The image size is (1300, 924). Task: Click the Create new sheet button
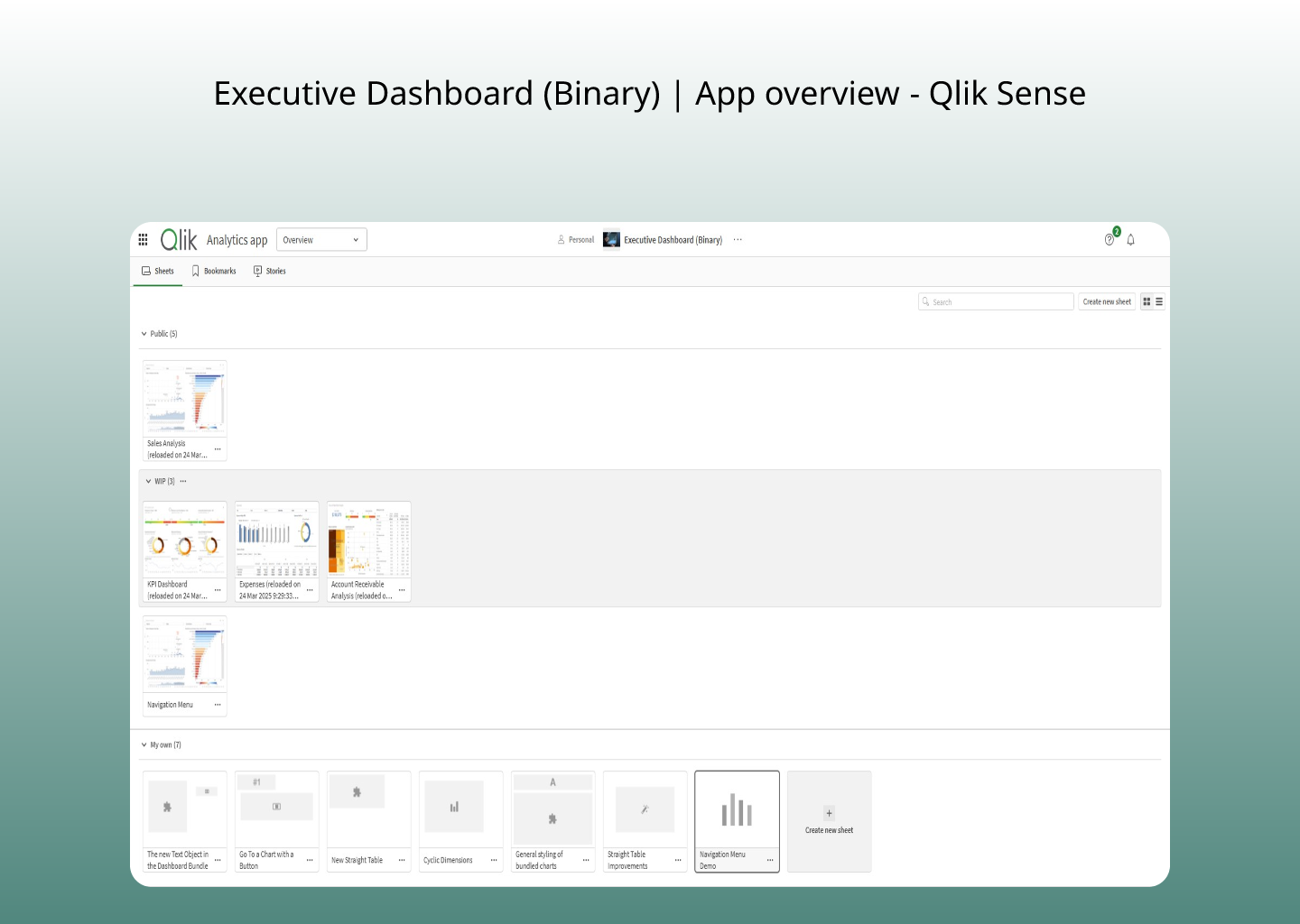pyautogui.click(x=1107, y=302)
